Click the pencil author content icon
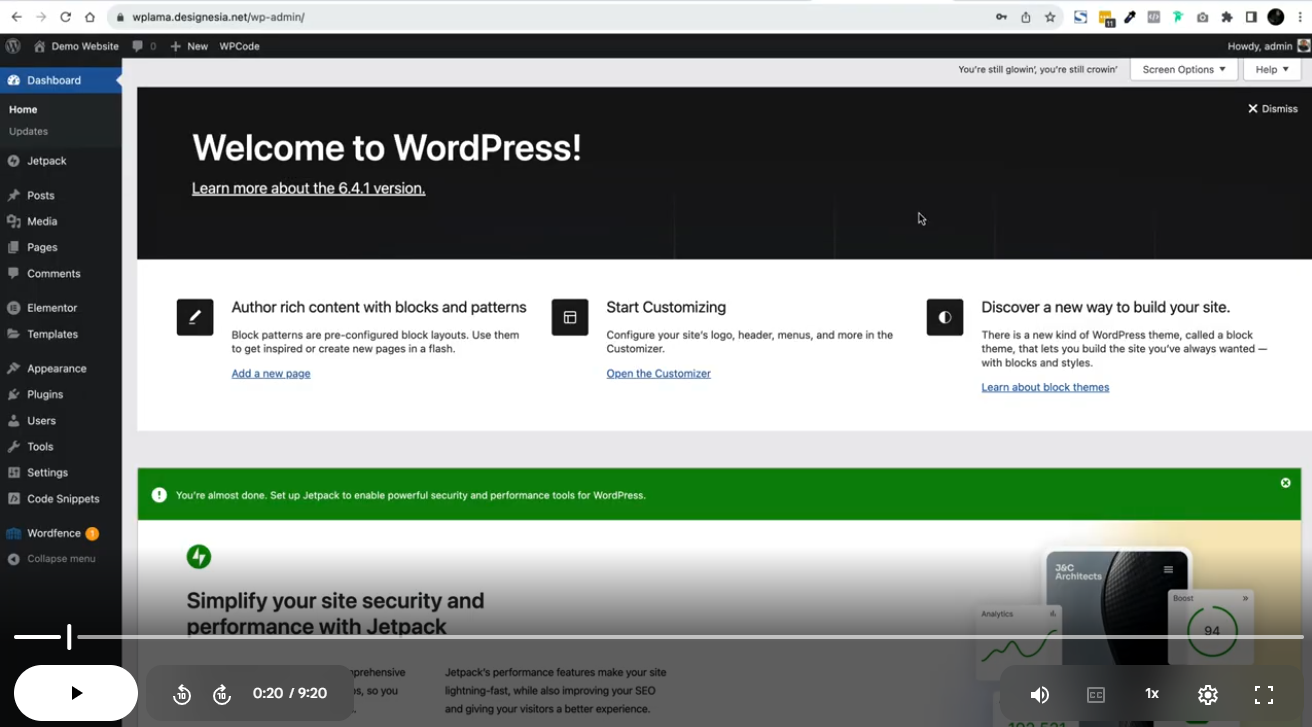The image size is (1312, 727). pyautogui.click(x=195, y=317)
